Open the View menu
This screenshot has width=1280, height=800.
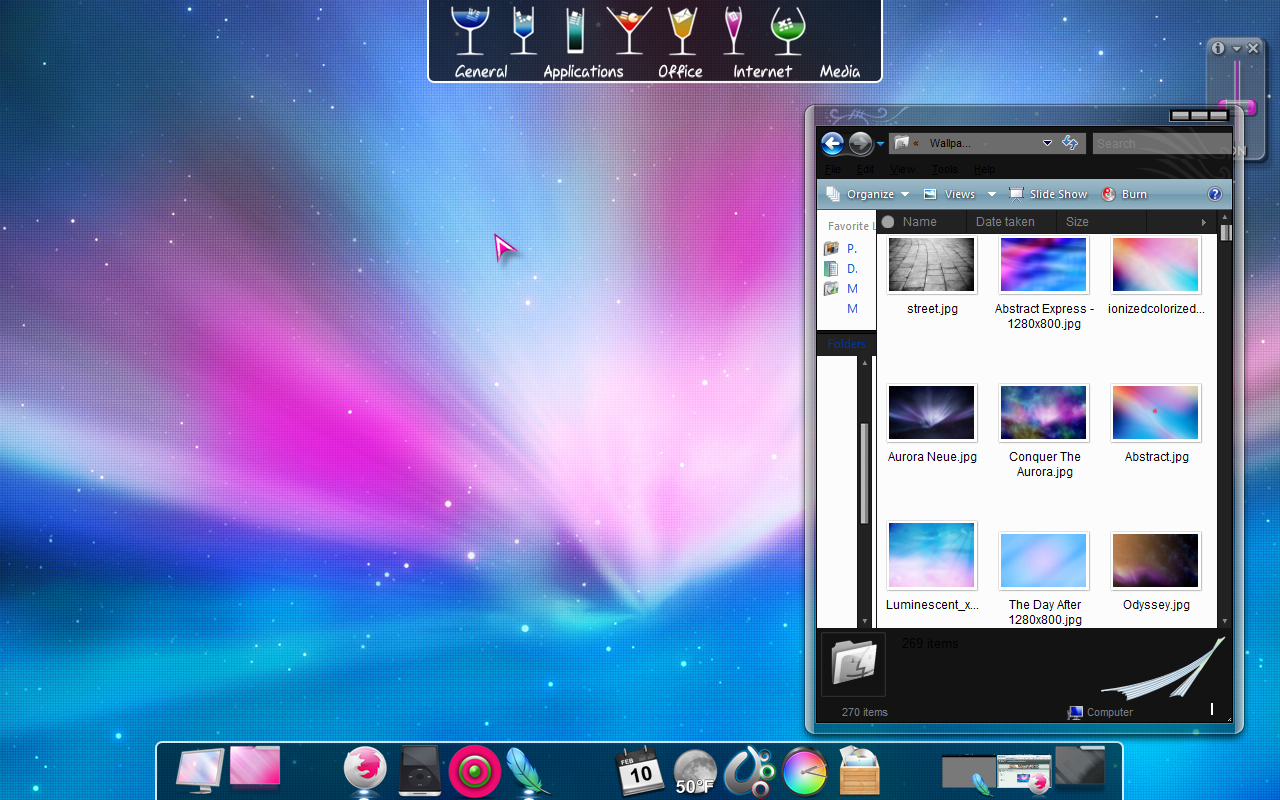902,169
